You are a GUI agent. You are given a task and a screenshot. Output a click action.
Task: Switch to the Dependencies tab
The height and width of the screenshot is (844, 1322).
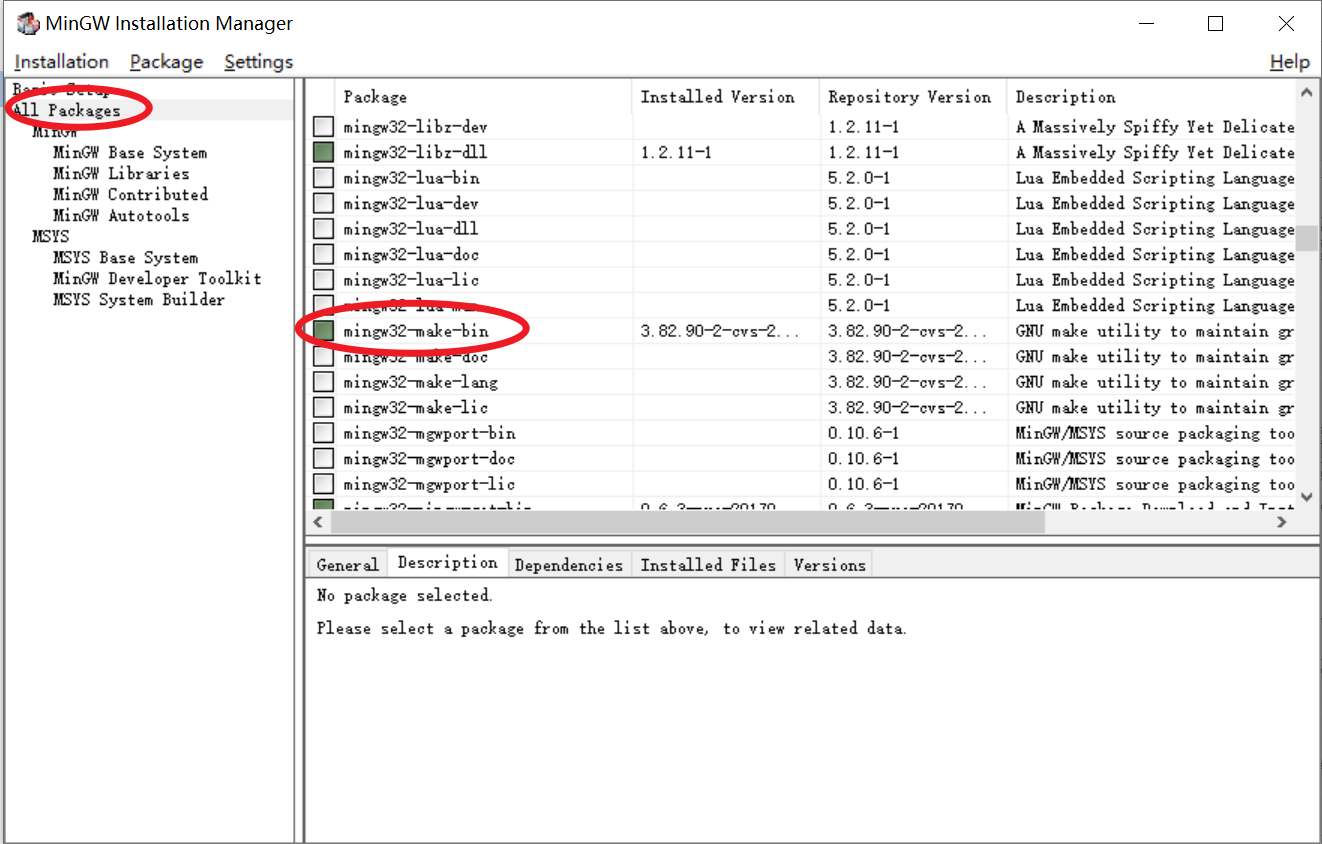point(568,565)
